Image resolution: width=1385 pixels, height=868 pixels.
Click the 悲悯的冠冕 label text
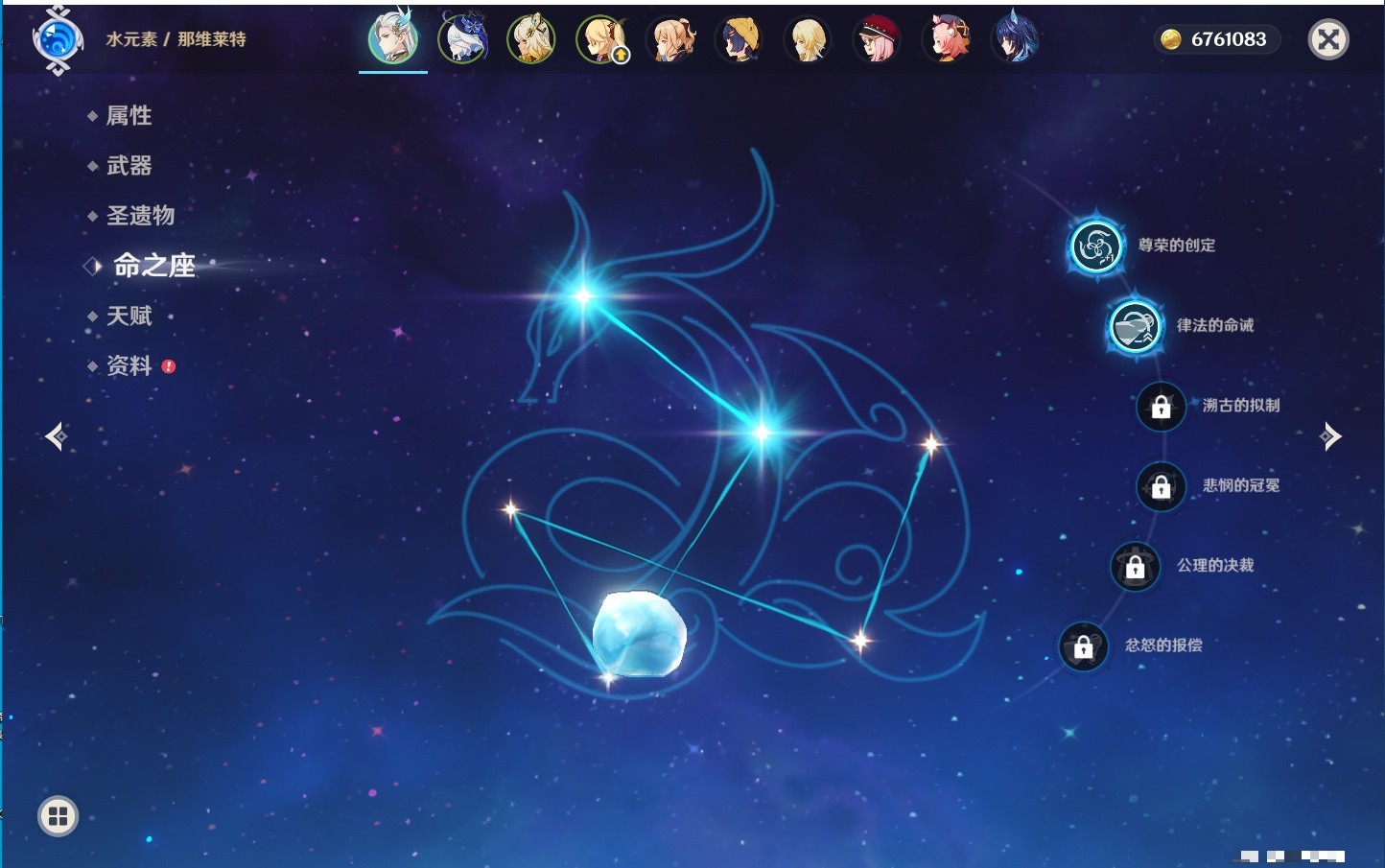[1241, 485]
